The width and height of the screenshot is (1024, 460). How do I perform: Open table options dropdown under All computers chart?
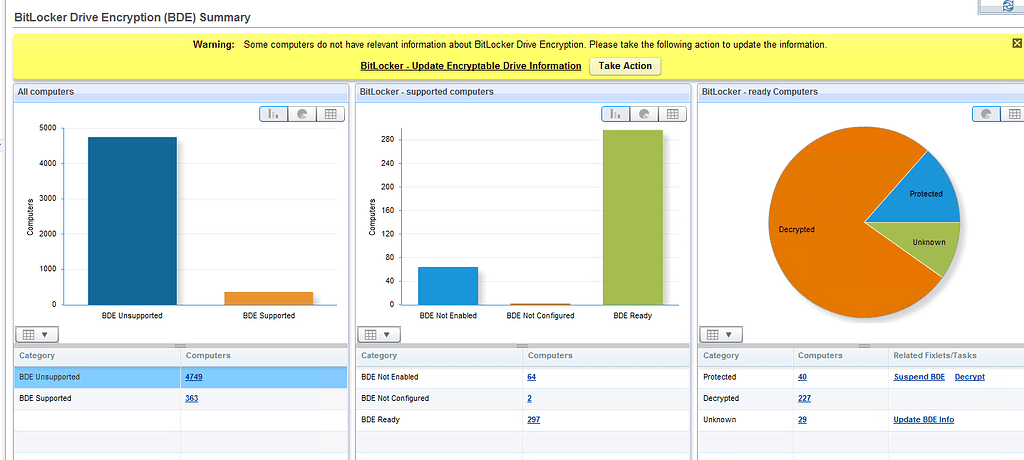[37, 335]
